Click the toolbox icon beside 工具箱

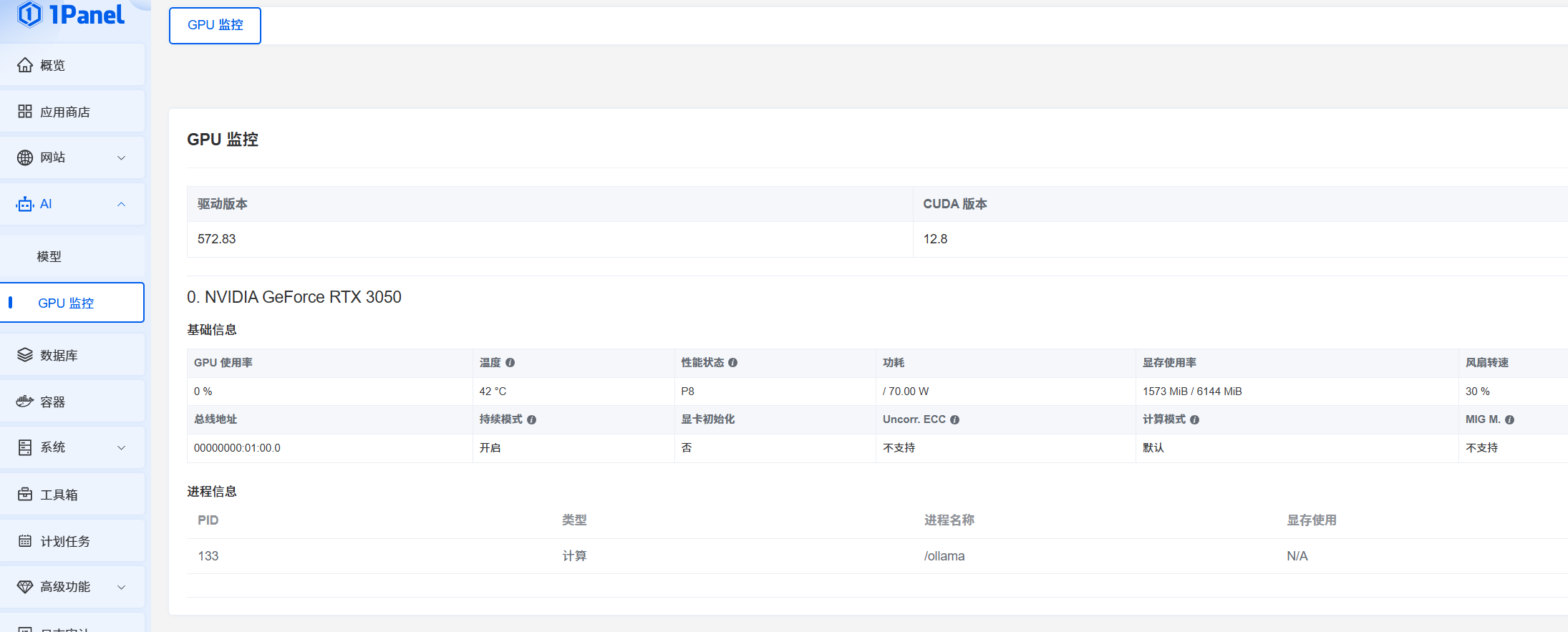[x=25, y=495]
